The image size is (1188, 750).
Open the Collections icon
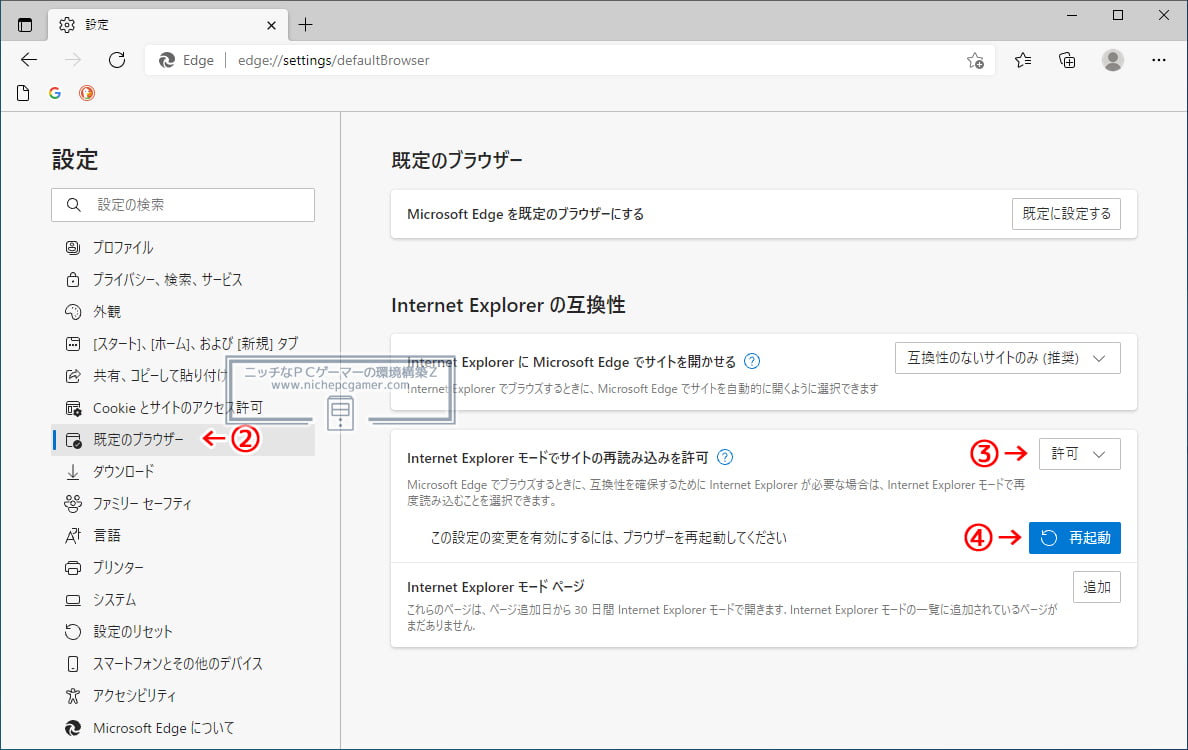(1067, 60)
